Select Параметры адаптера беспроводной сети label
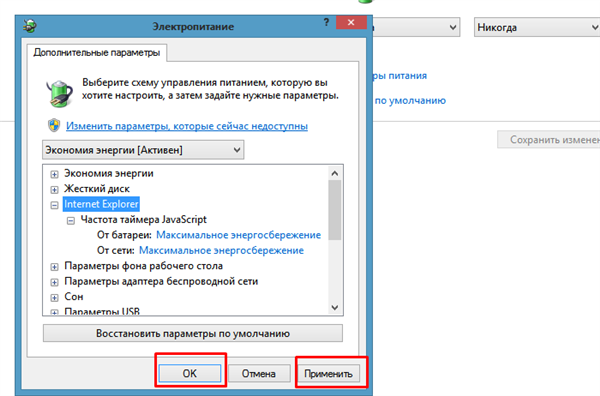The image size is (600, 396). click(161, 281)
